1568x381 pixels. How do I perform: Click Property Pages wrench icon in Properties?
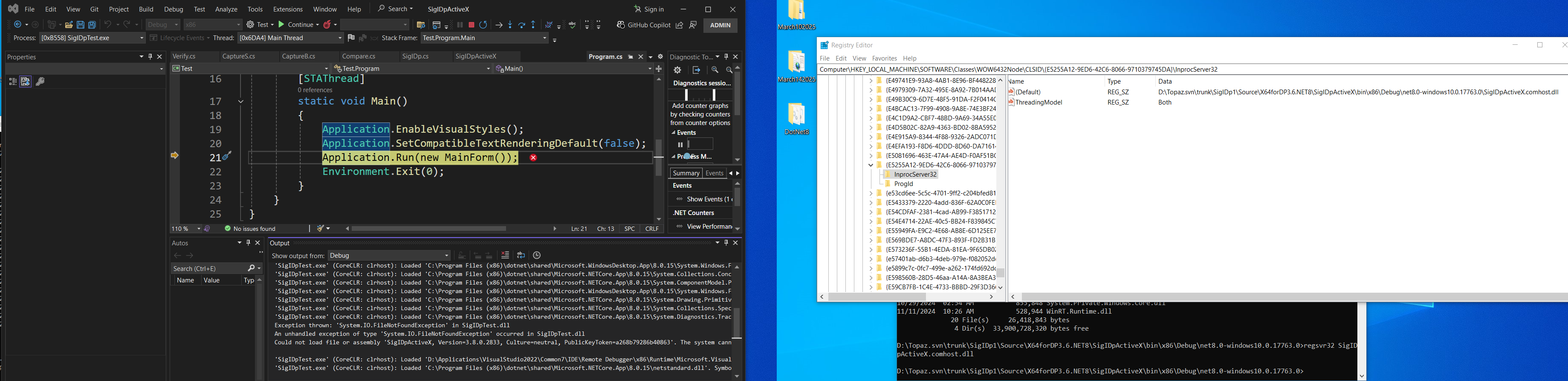tap(41, 81)
